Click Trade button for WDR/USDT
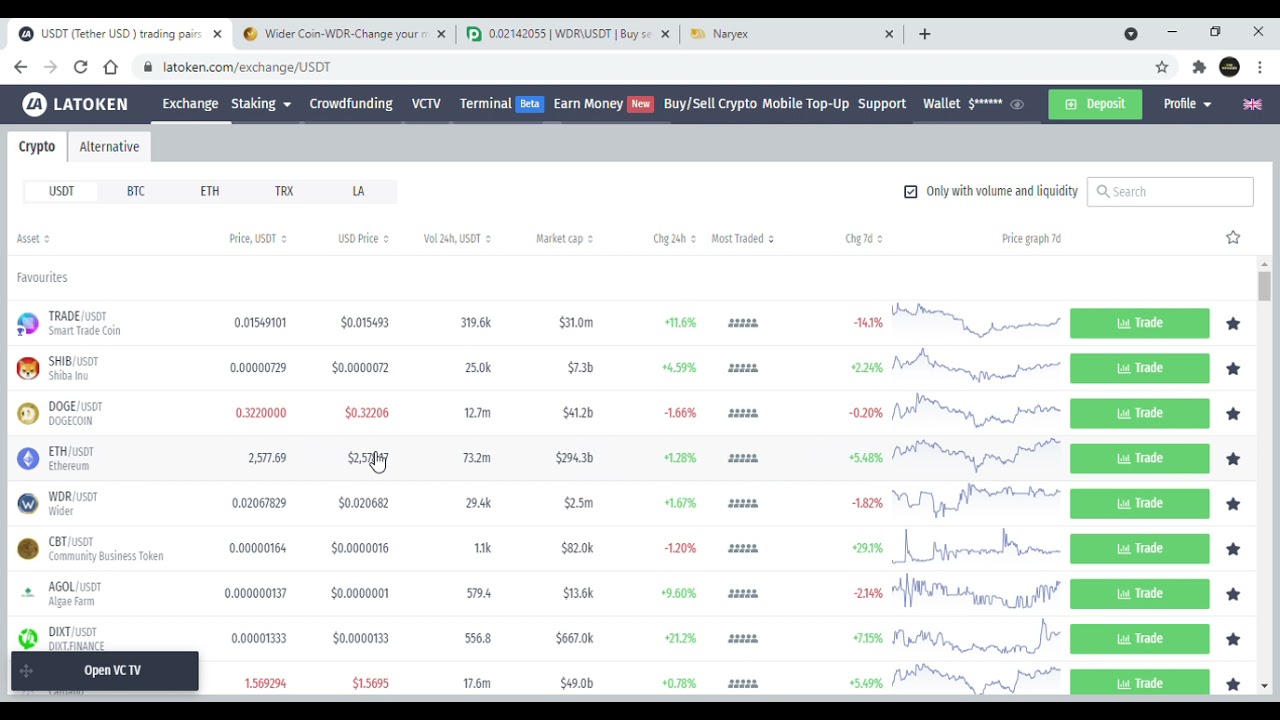 [x=1139, y=503]
